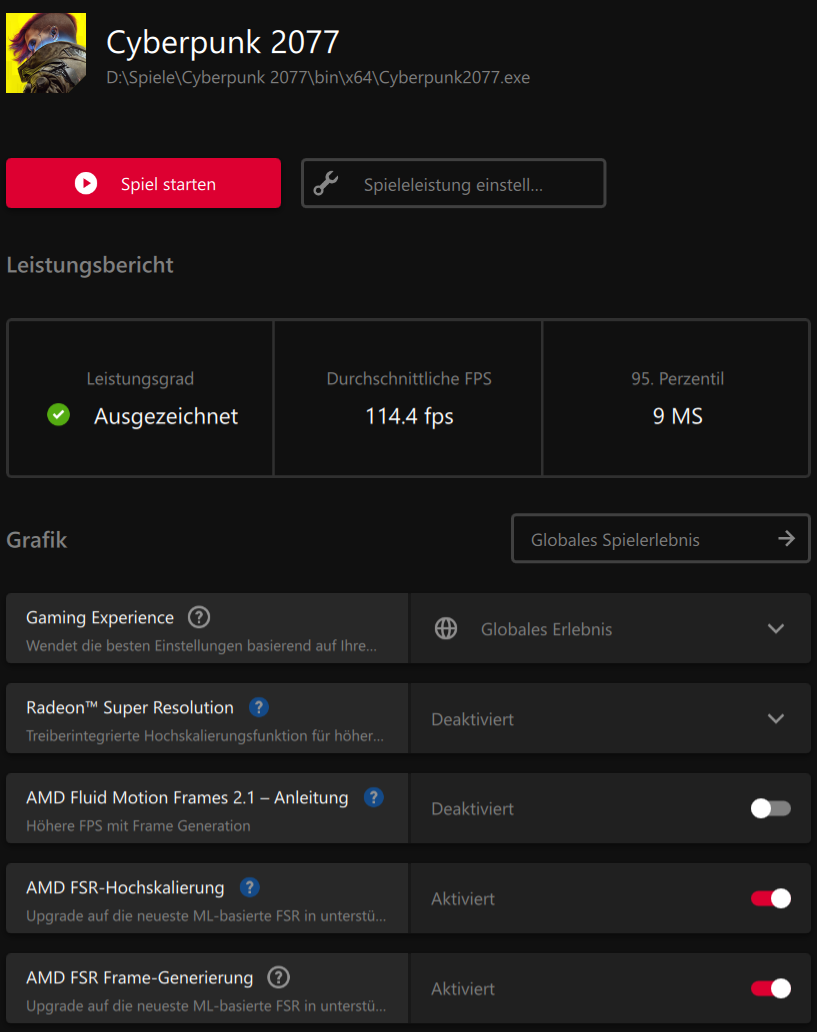Click Höhere FPS mit Frame Generation description

point(138,826)
